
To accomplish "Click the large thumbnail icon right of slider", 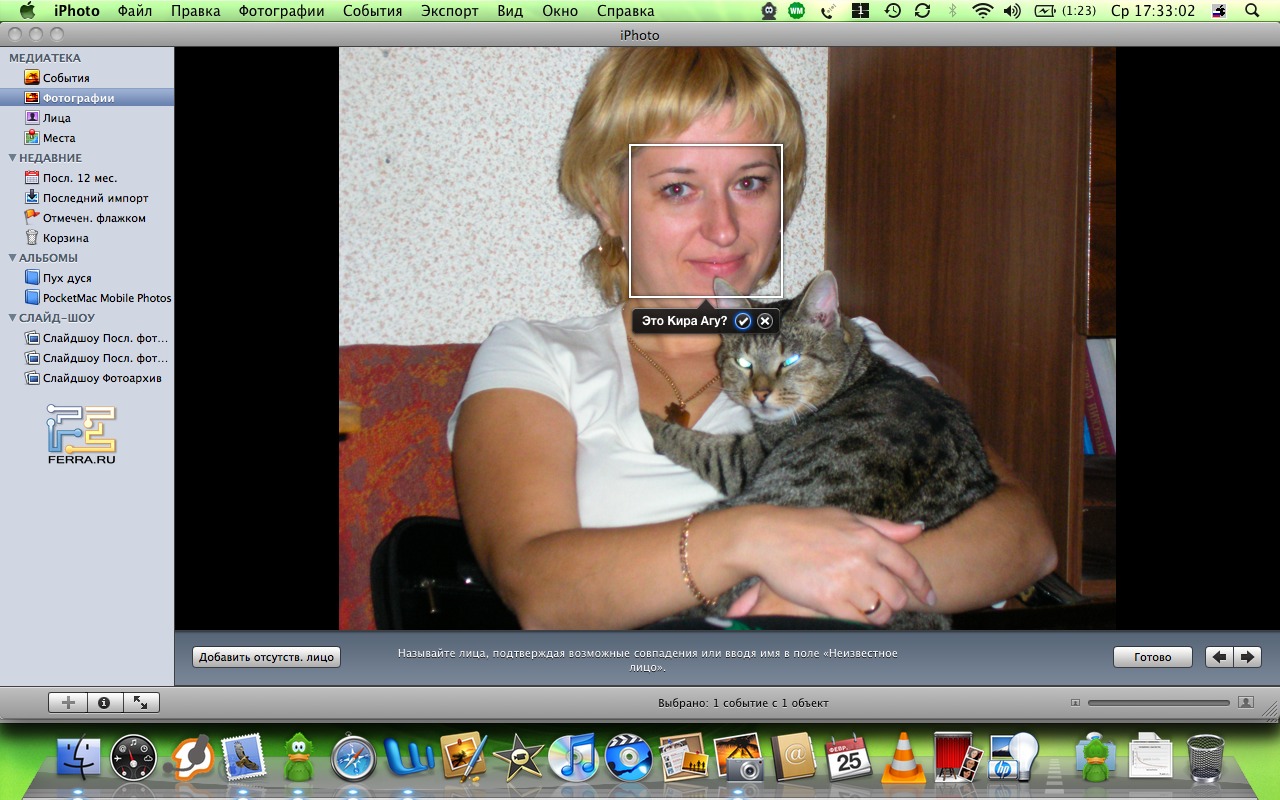I will [x=1246, y=703].
